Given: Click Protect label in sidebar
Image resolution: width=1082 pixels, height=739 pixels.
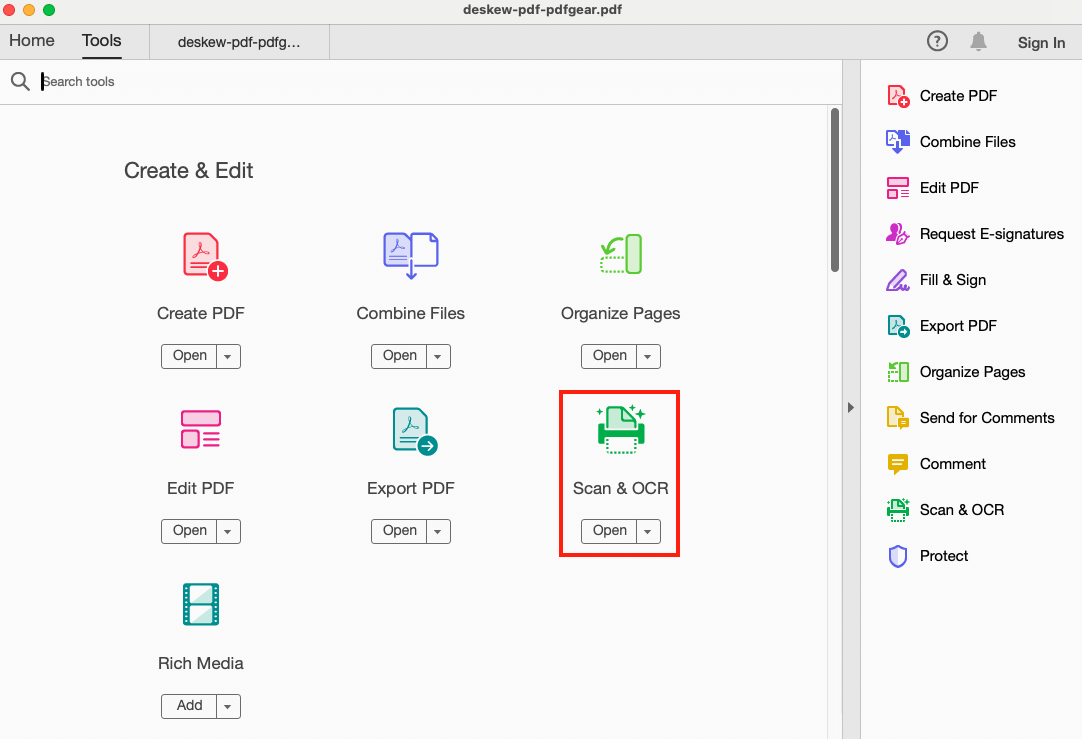Looking at the screenshot, I should point(944,556).
